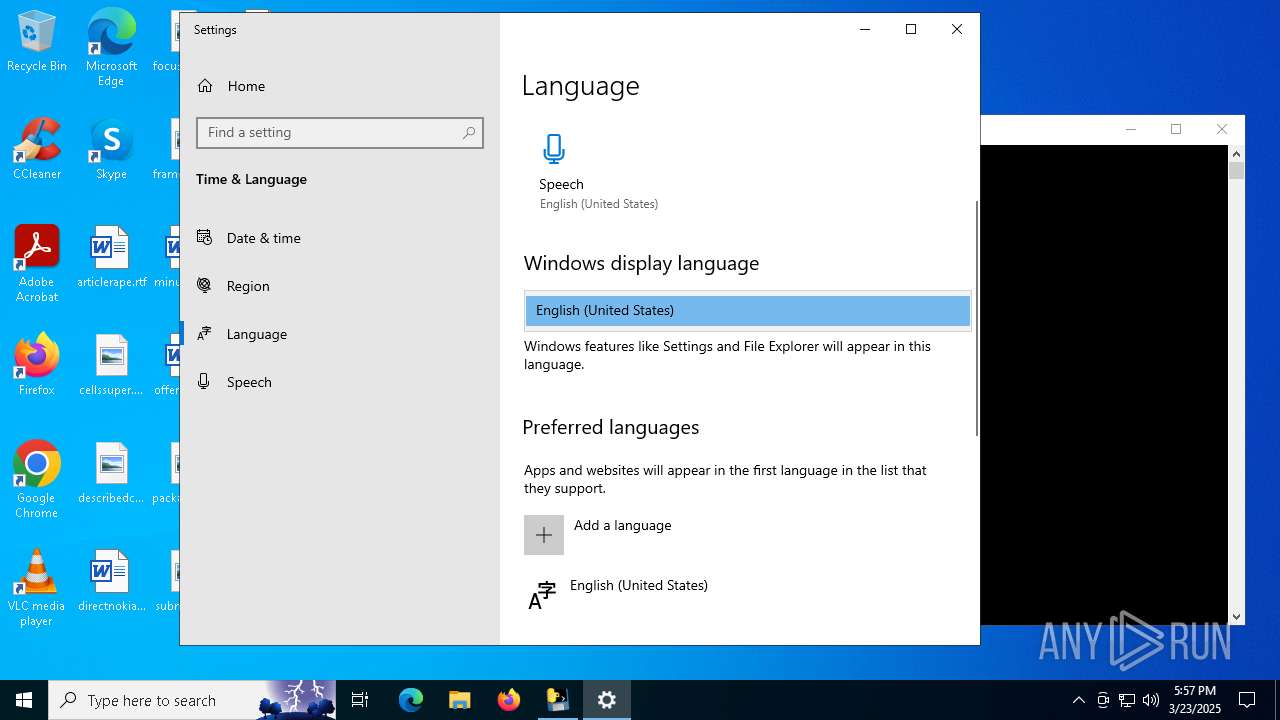Image resolution: width=1280 pixels, height=720 pixels.
Task: Go to Settings Home
Action: click(340, 86)
